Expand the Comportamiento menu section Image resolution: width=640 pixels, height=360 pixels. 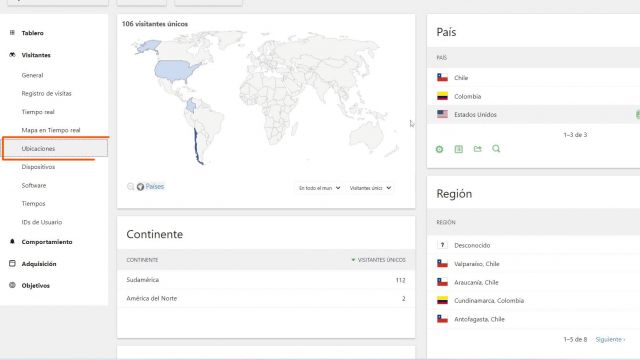click(x=47, y=242)
